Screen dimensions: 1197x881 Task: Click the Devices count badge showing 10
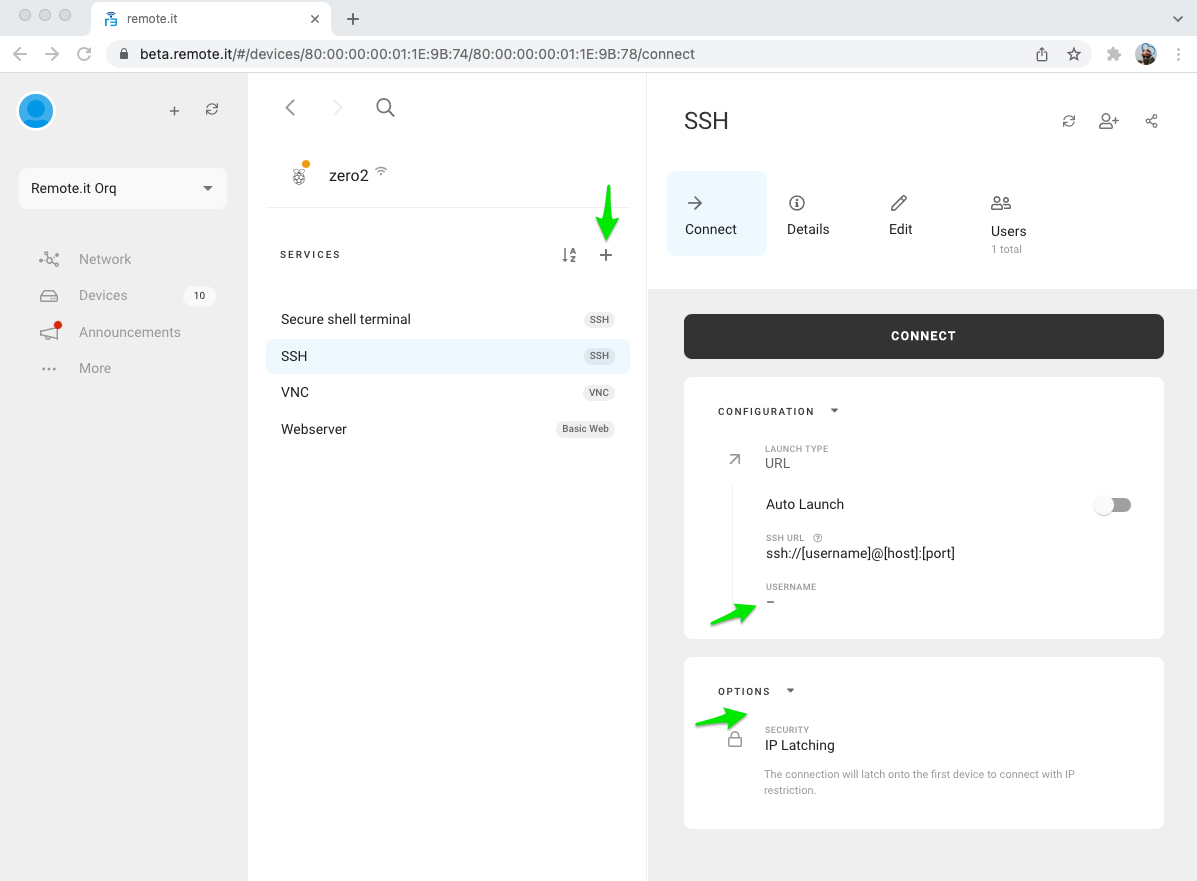point(199,295)
